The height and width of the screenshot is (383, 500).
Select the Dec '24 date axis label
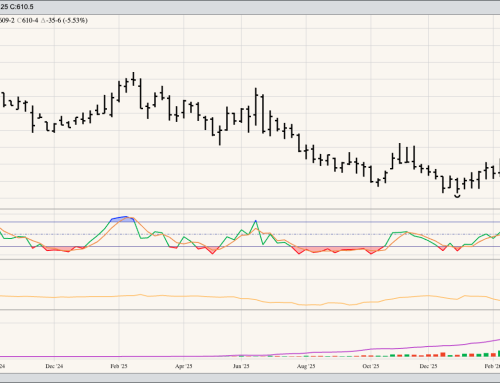54,366
